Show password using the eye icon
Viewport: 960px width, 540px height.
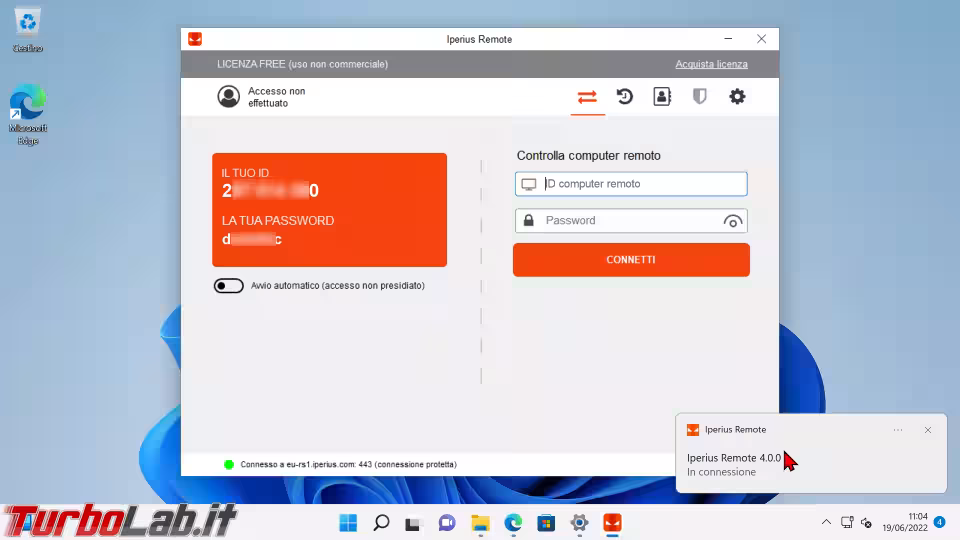click(732, 221)
